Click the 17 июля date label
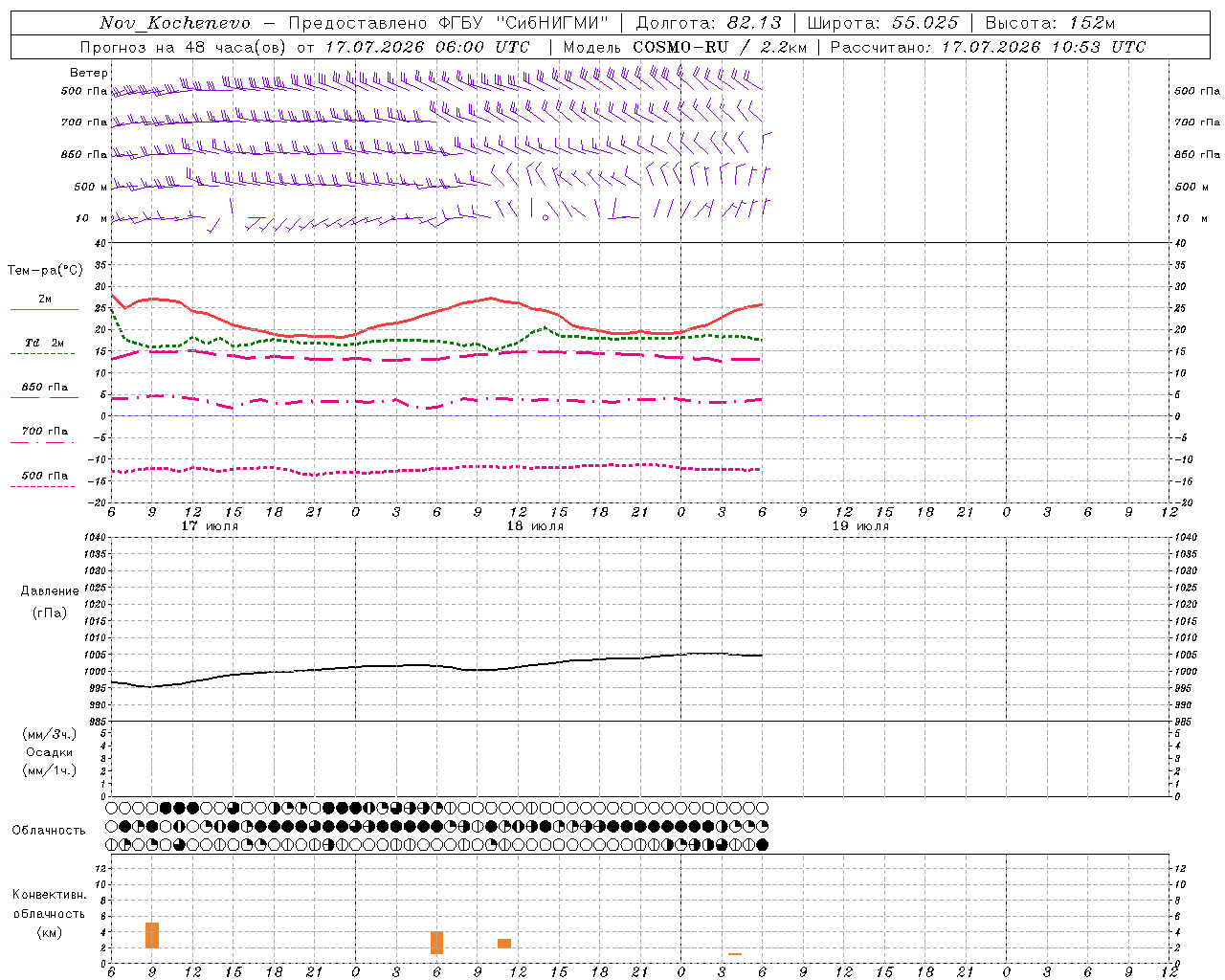Viewport: 1225px width, 980px height. click(x=210, y=526)
